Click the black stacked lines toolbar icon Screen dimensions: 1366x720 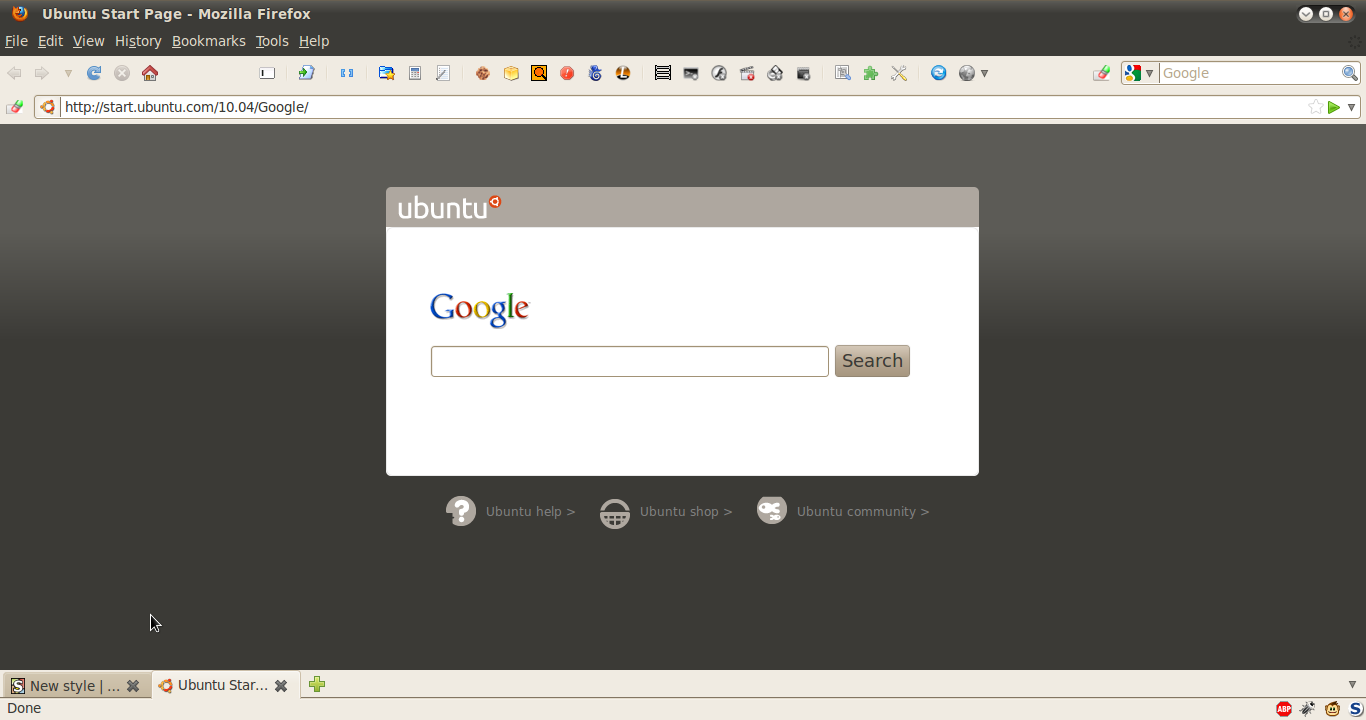663,73
